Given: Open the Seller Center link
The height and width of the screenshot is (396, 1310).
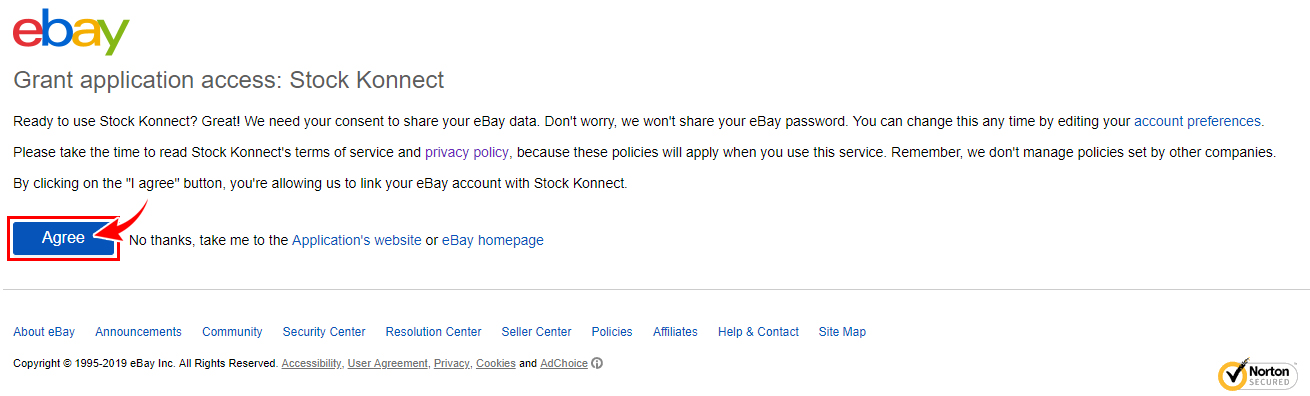Looking at the screenshot, I should point(537,332).
